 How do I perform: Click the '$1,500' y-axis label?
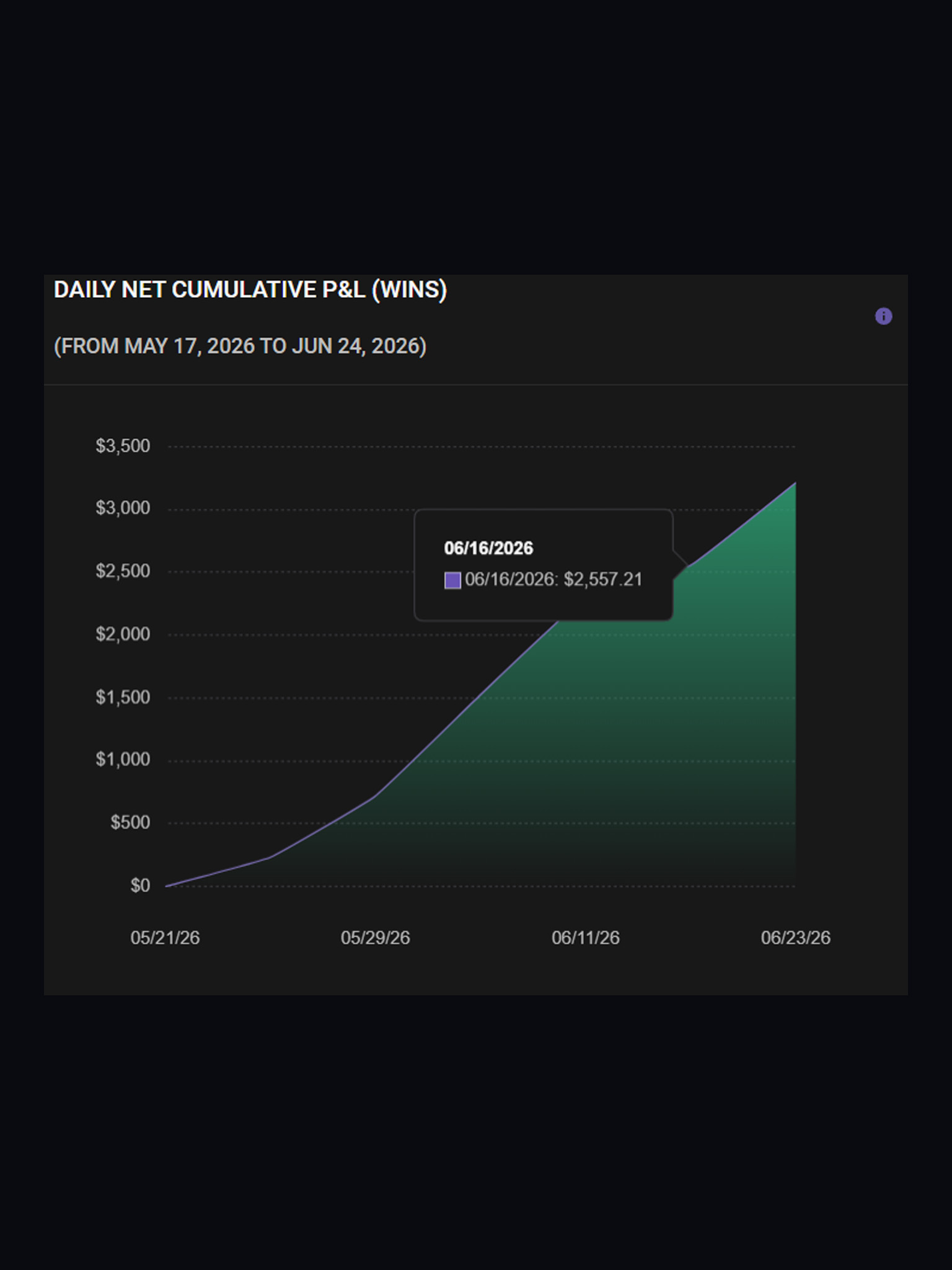click(x=123, y=697)
